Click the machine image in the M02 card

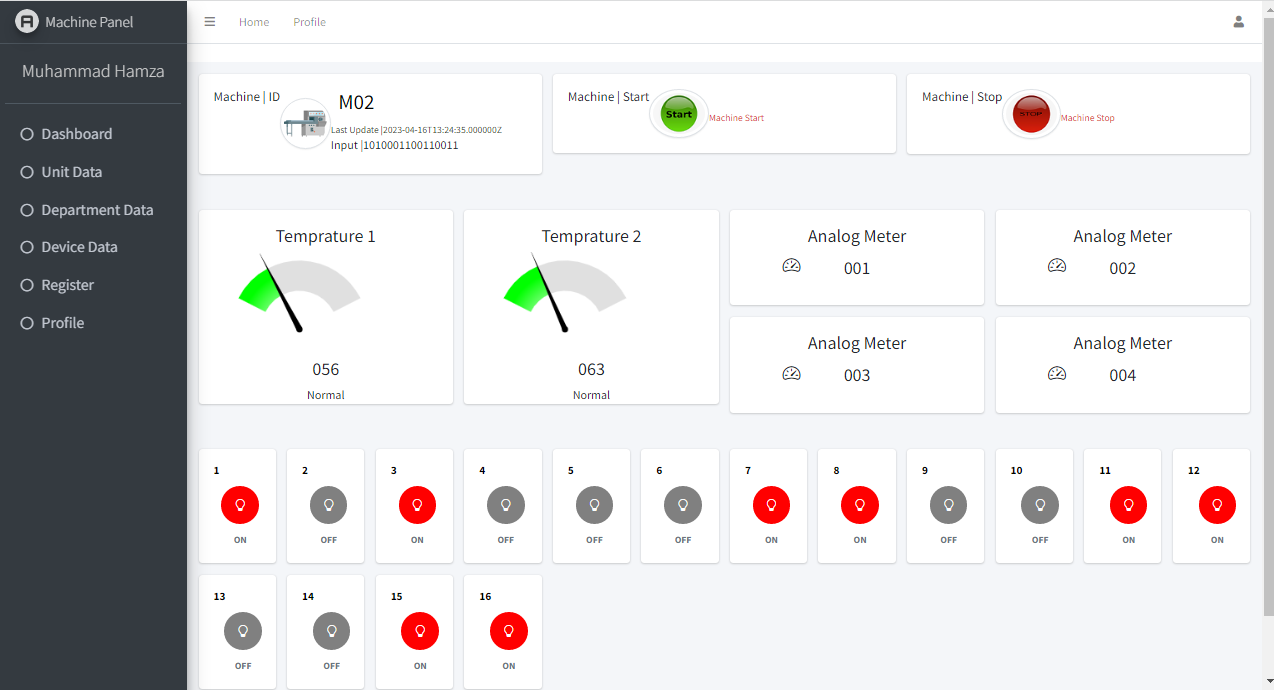304,123
